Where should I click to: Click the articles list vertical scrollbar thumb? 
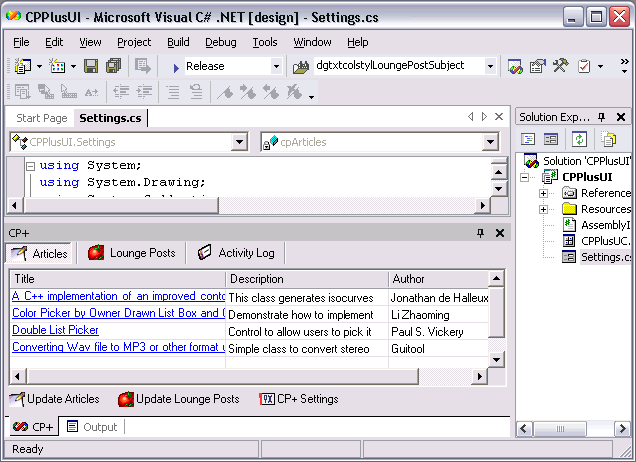496,312
